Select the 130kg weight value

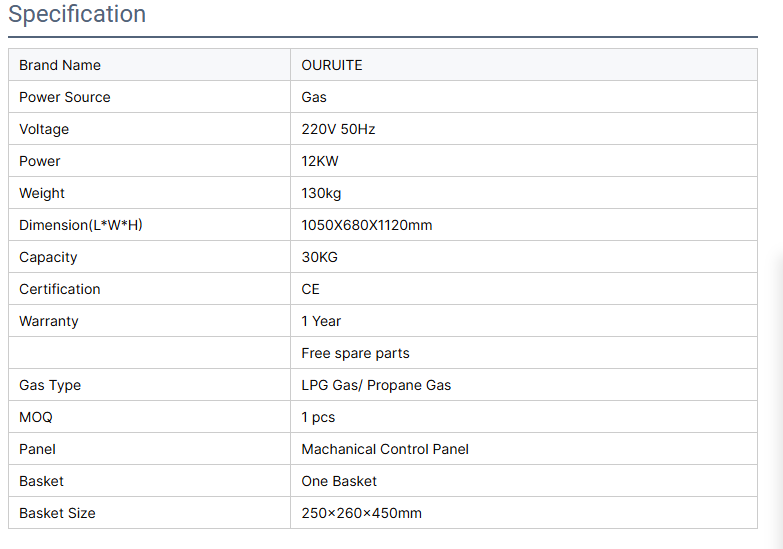pos(321,193)
